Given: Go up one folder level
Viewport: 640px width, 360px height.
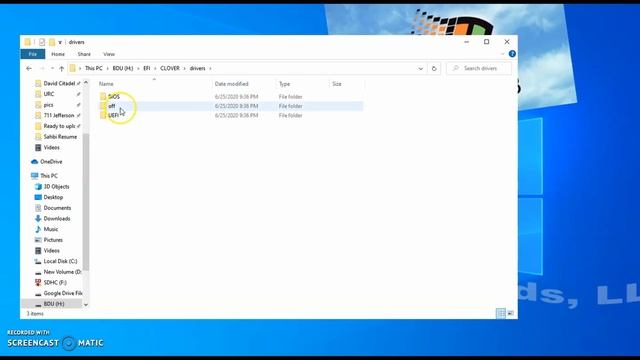Looking at the screenshot, I should coord(62,68).
